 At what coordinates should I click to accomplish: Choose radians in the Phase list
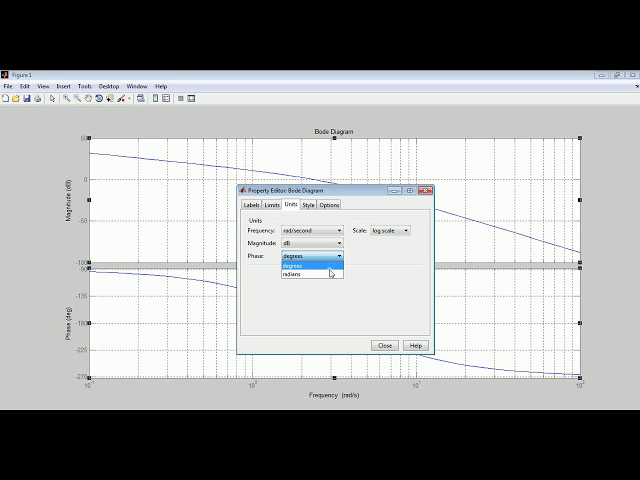coord(312,274)
